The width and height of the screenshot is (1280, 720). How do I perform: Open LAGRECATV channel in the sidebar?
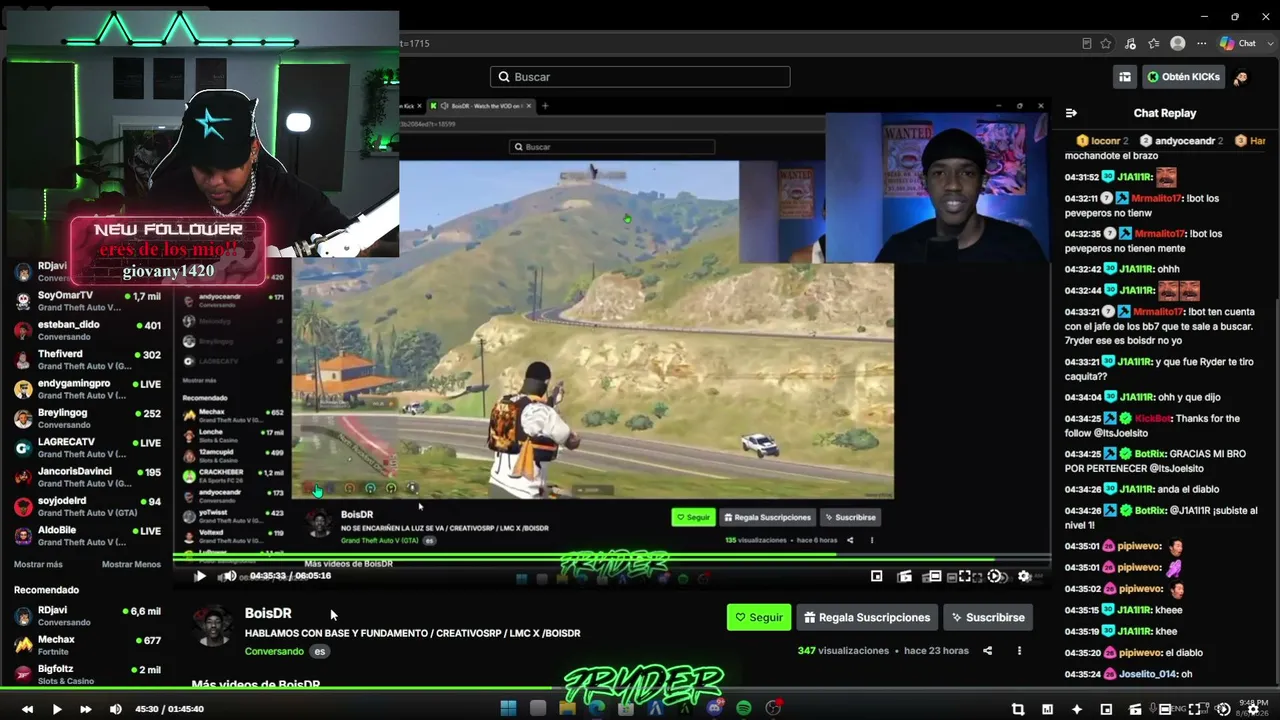87,448
